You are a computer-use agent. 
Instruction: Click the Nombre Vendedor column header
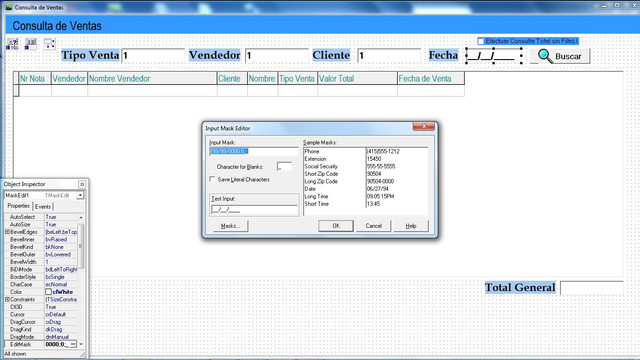click(152, 78)
